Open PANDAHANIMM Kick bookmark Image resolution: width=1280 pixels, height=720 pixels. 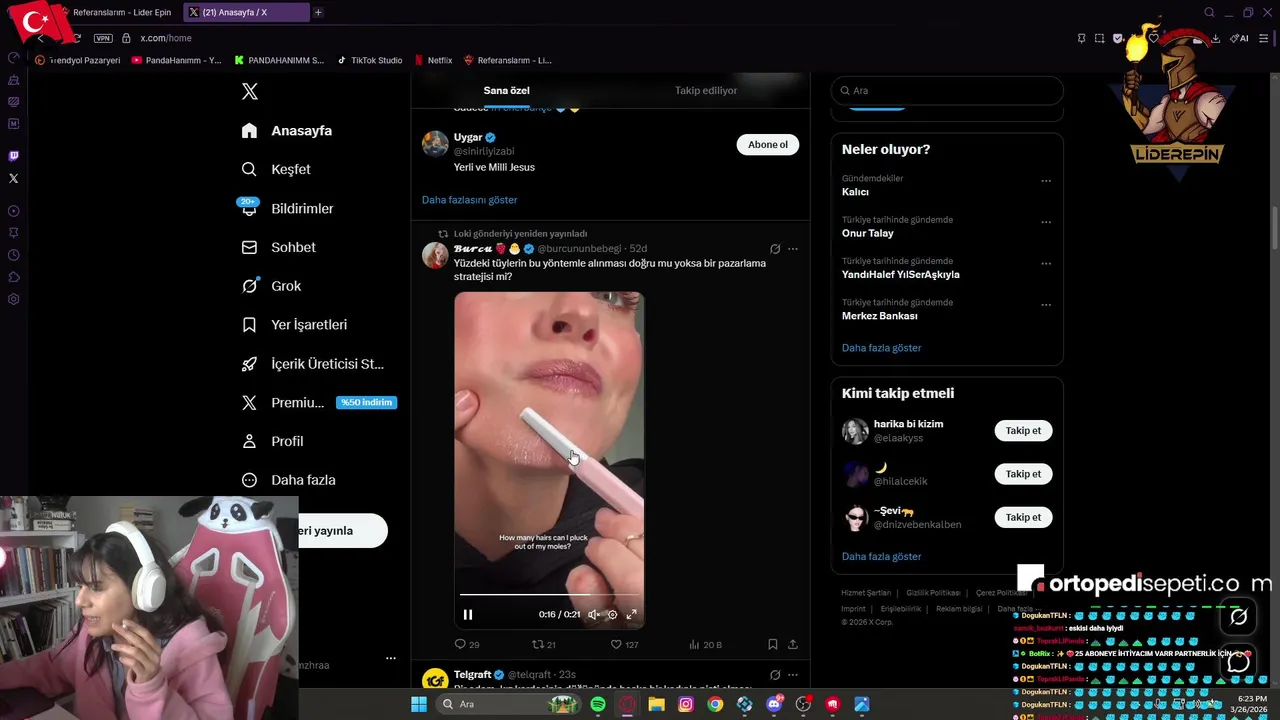(x=279, y=60)
